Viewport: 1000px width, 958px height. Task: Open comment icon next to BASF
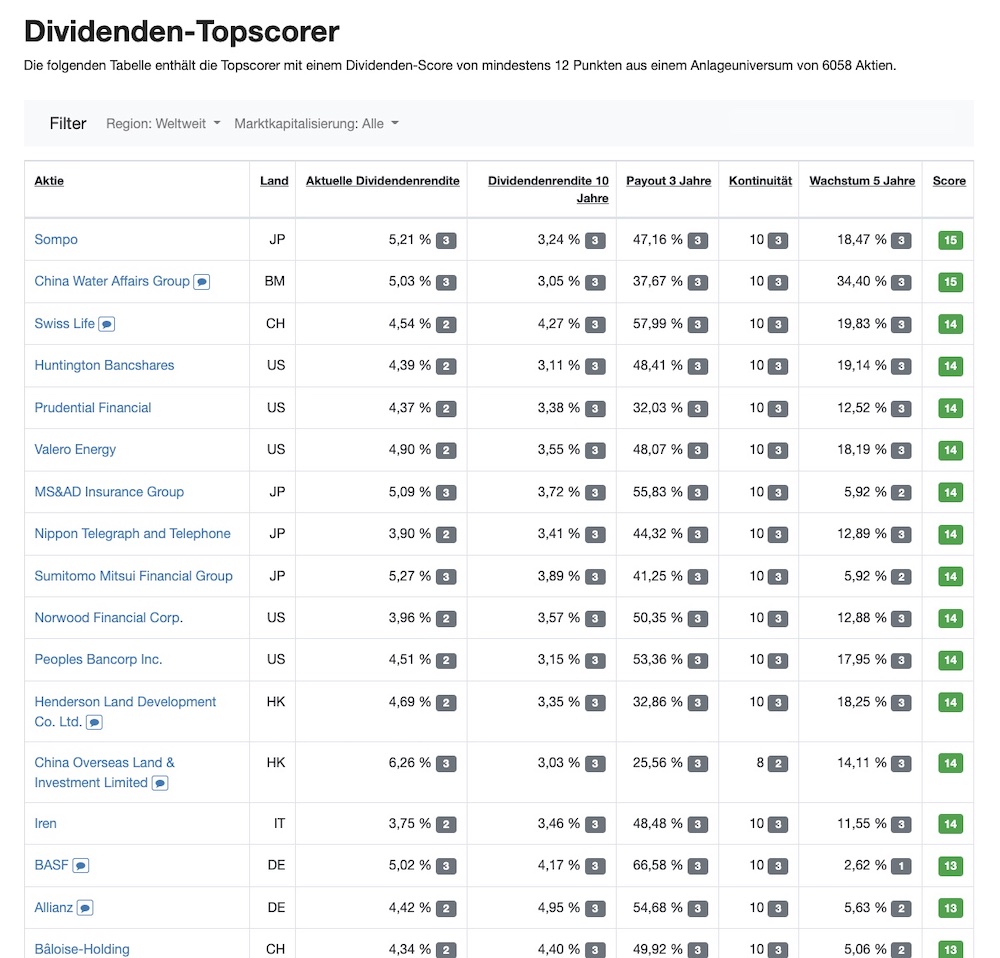80,866
